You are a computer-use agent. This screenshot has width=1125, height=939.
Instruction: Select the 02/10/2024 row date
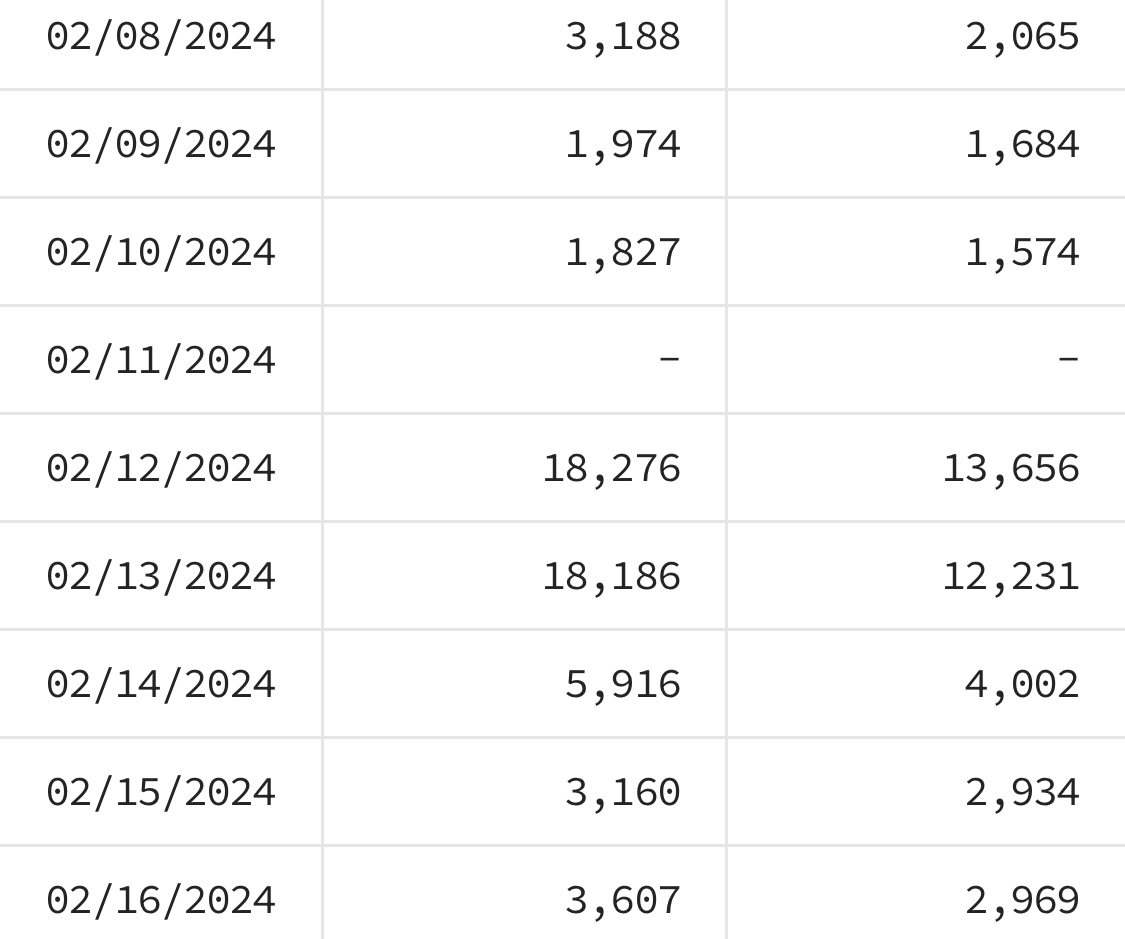[x=161, y=253]
